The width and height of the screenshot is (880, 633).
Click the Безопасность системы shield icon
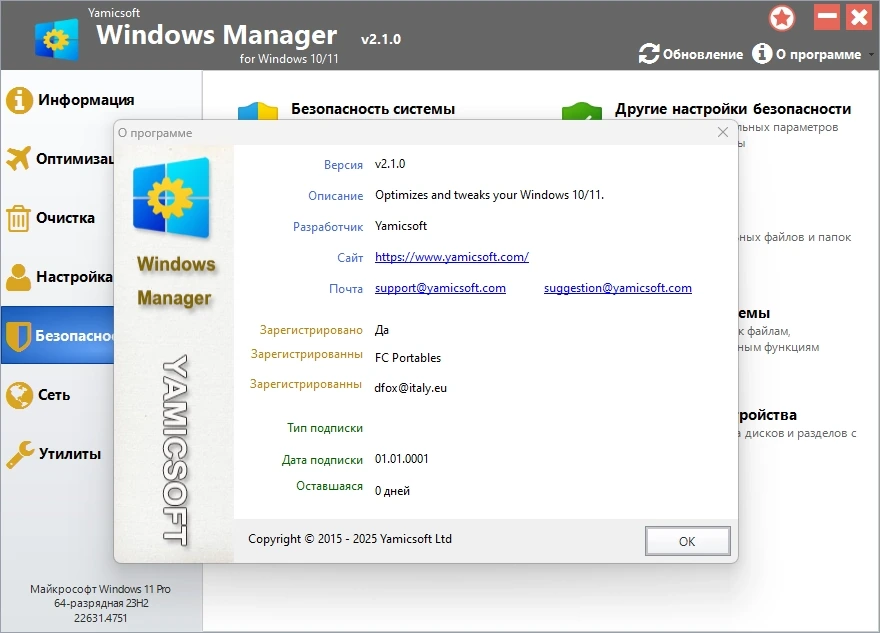tap(258, 111)
